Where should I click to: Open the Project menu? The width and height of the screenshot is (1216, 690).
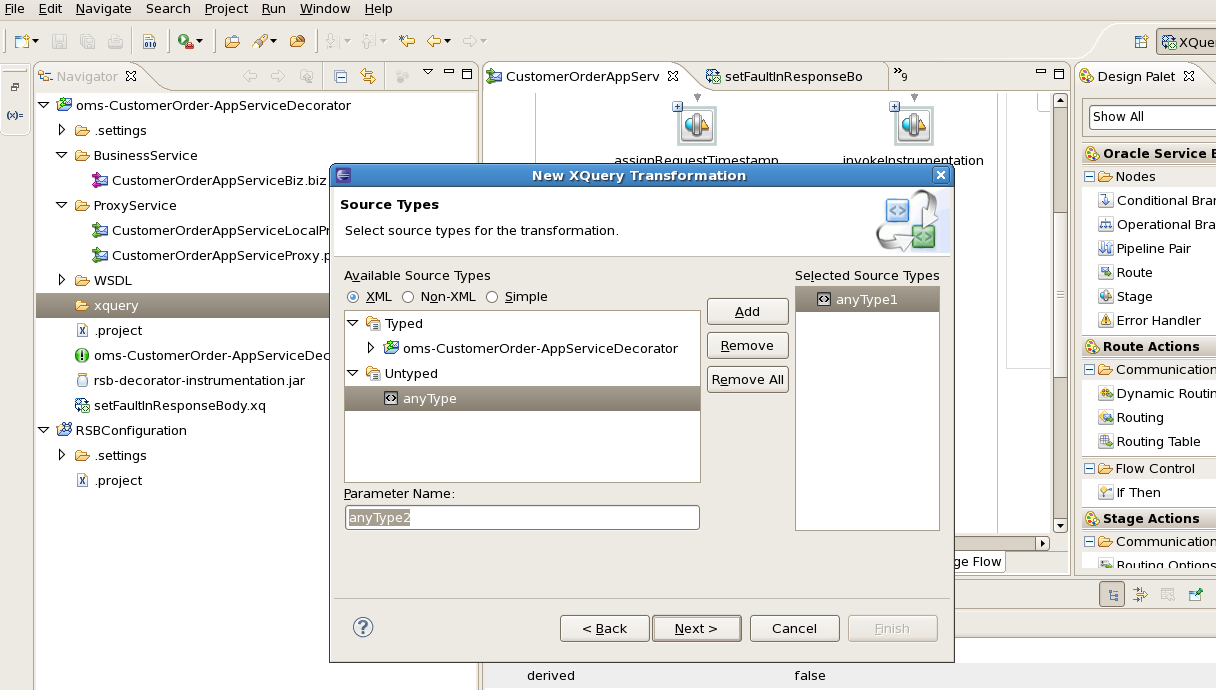(226, 8)
